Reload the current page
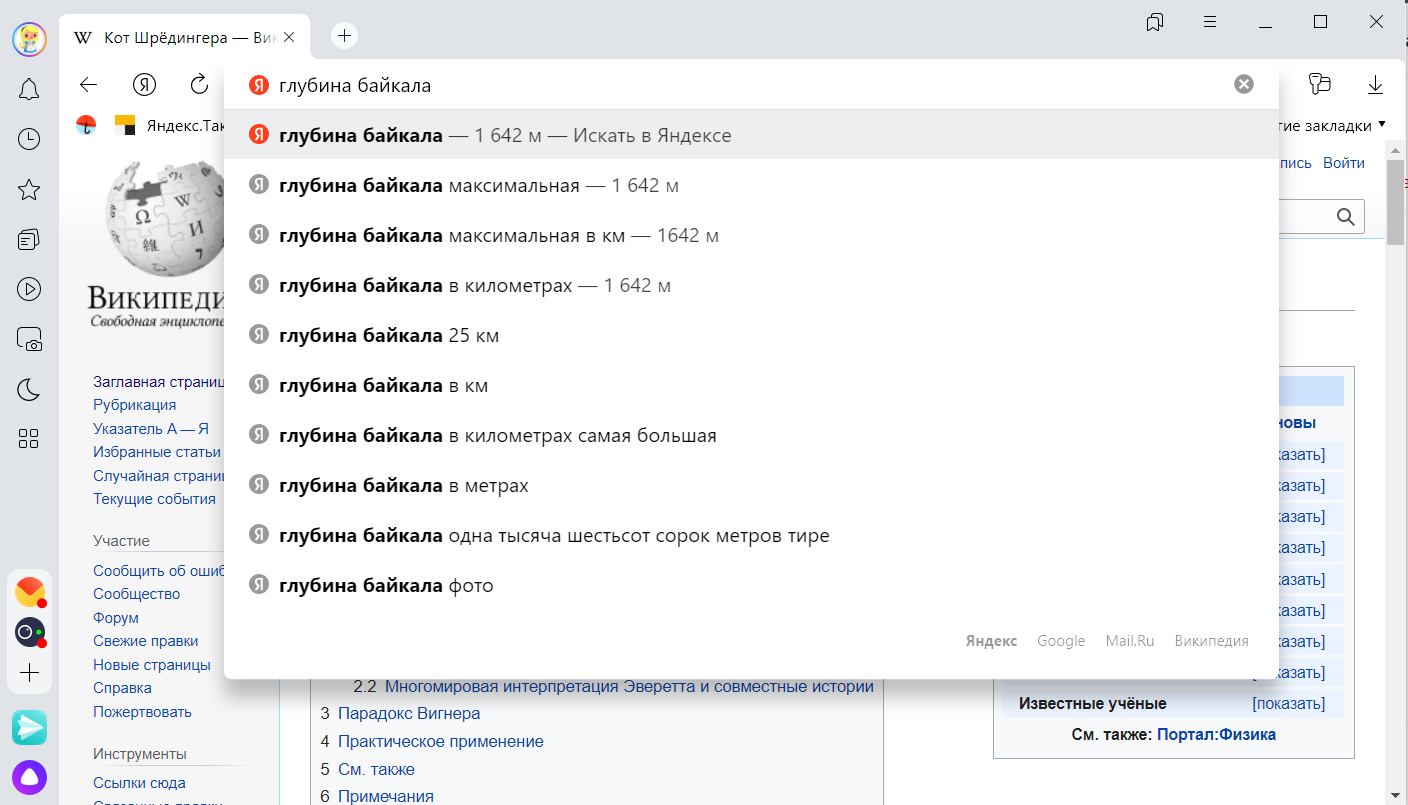1408x805 pixels. tap(199, 84)
